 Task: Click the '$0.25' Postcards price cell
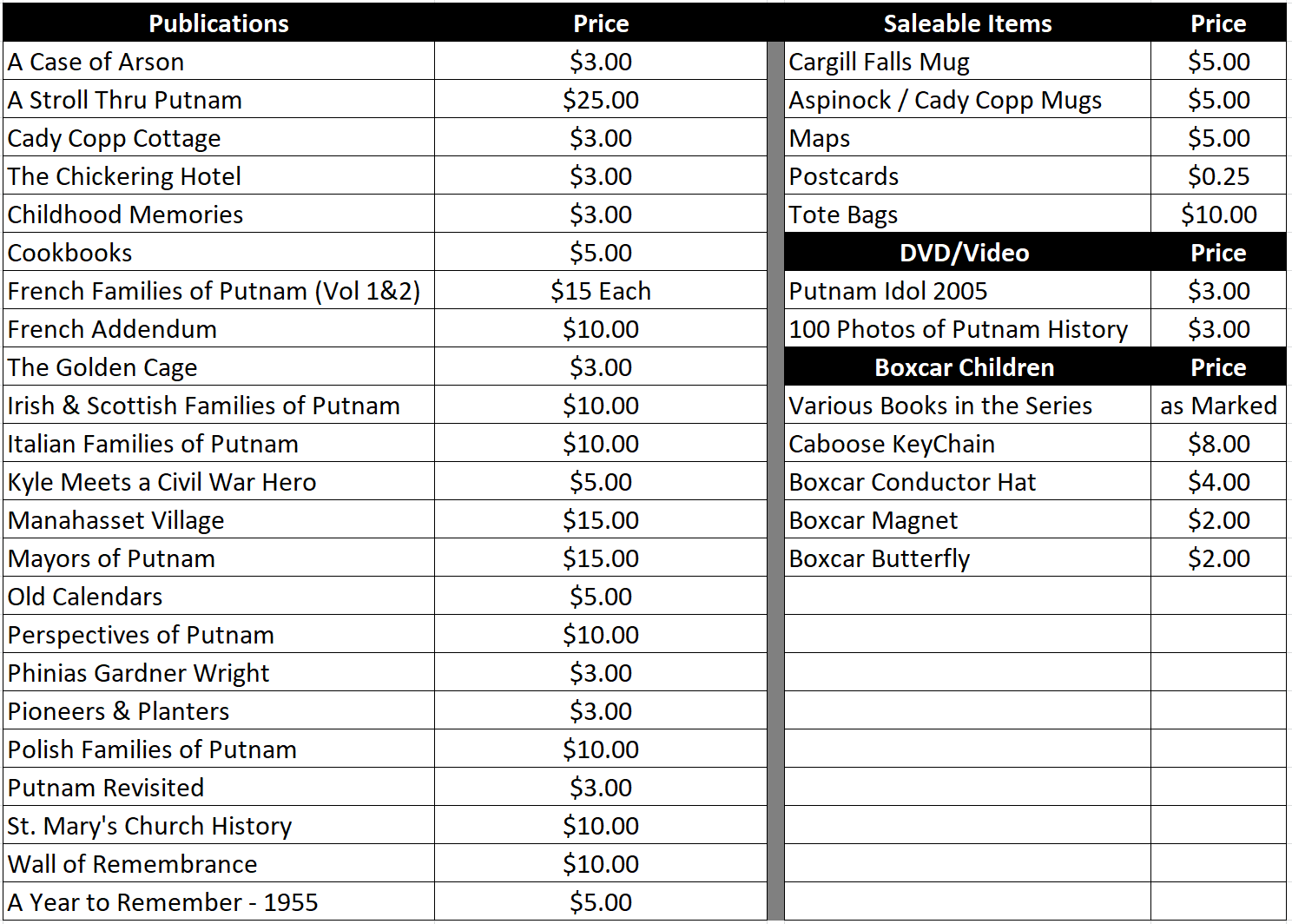pyautogui.click(x=1218, y=176)
